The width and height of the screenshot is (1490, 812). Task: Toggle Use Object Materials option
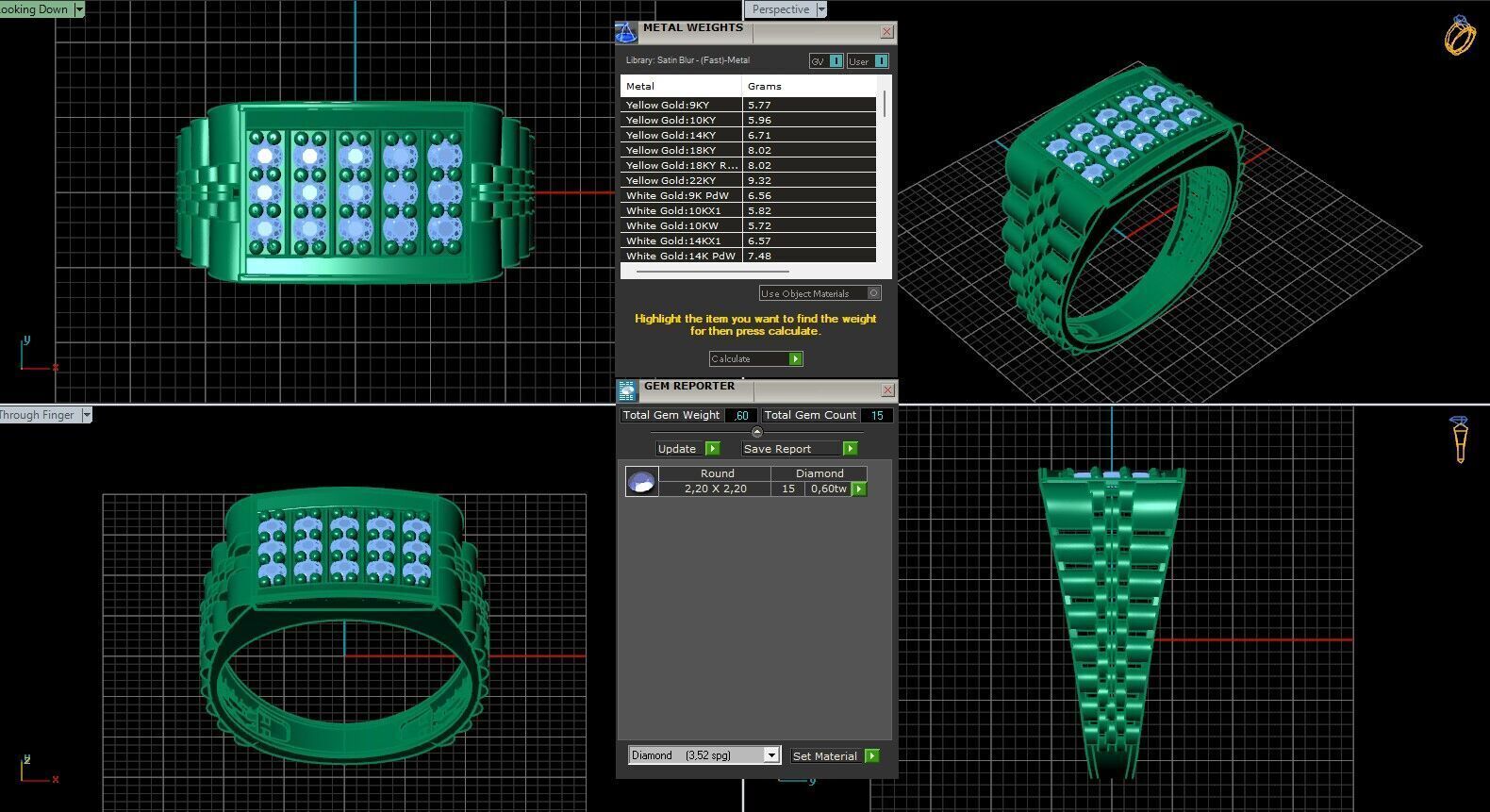[x=874, y=293]
